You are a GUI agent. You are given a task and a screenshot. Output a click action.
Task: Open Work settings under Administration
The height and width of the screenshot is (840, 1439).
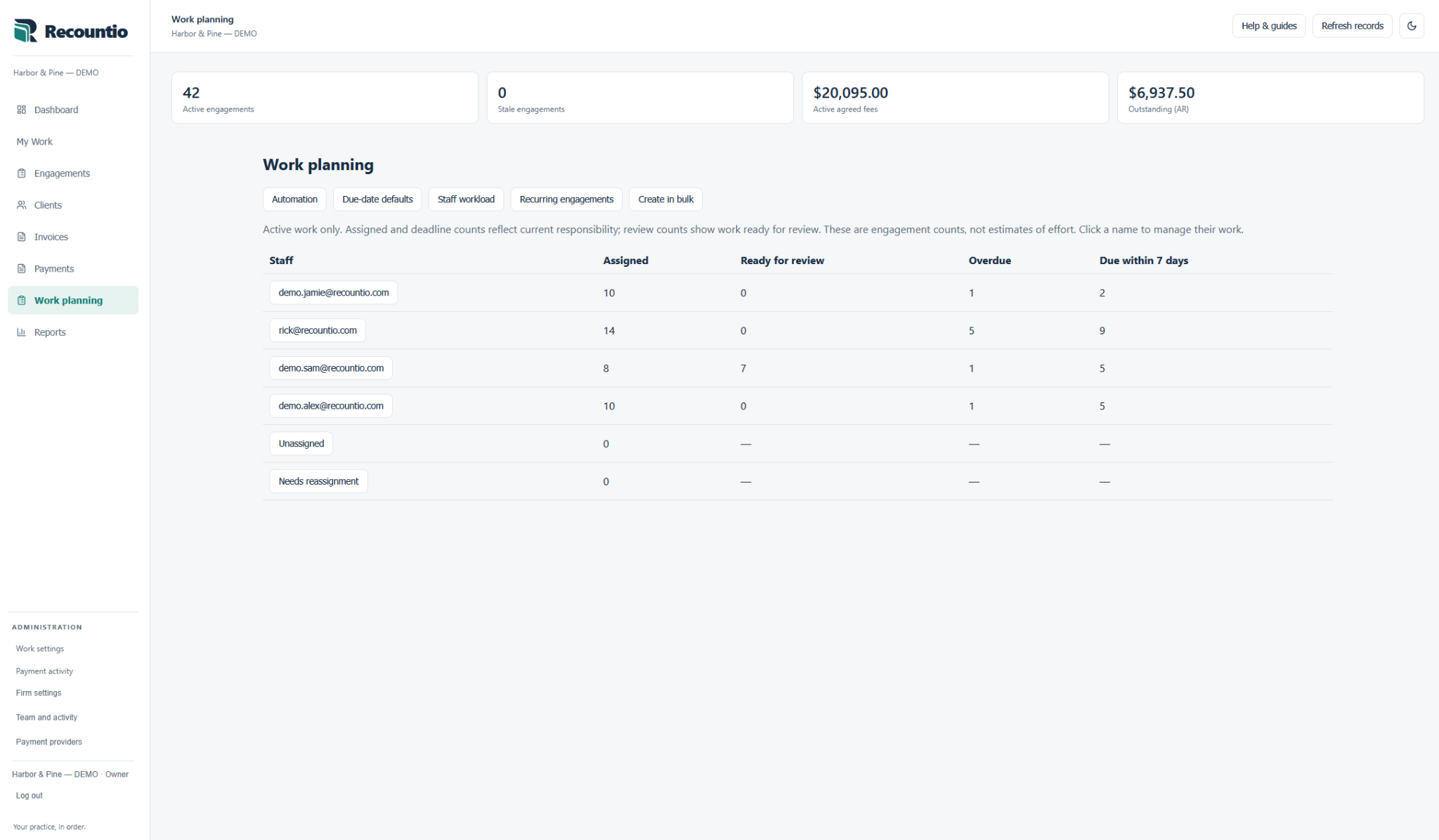click(40, 649)
